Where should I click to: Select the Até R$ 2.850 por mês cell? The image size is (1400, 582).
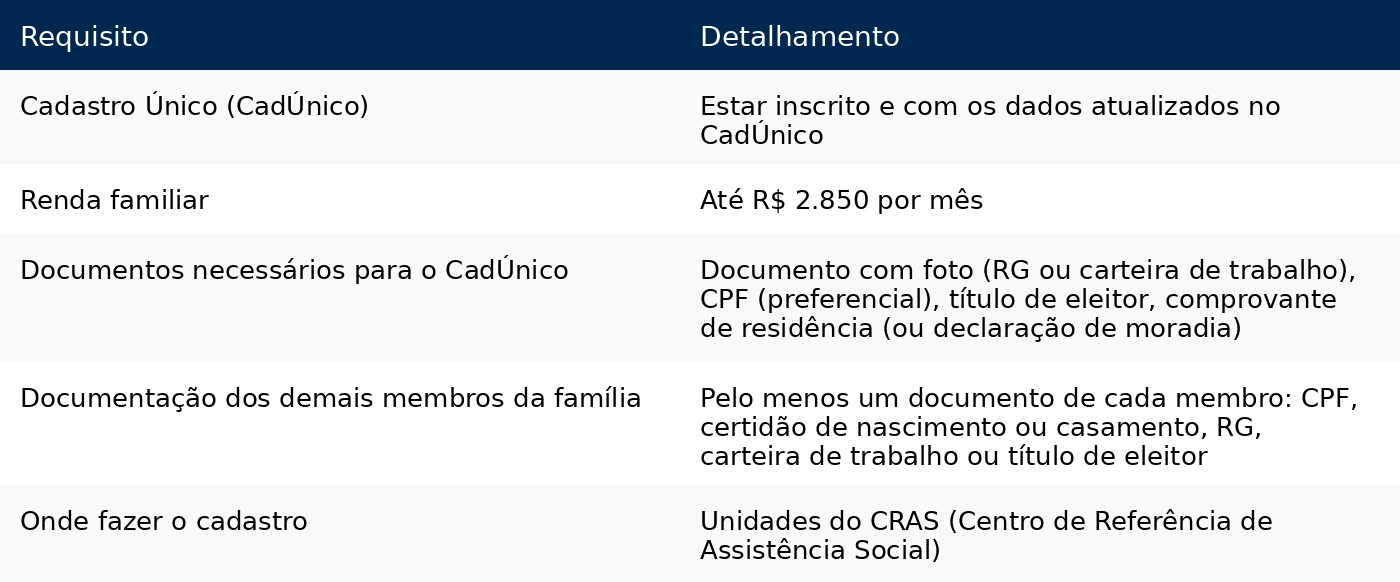click(x=1040, y=200)
